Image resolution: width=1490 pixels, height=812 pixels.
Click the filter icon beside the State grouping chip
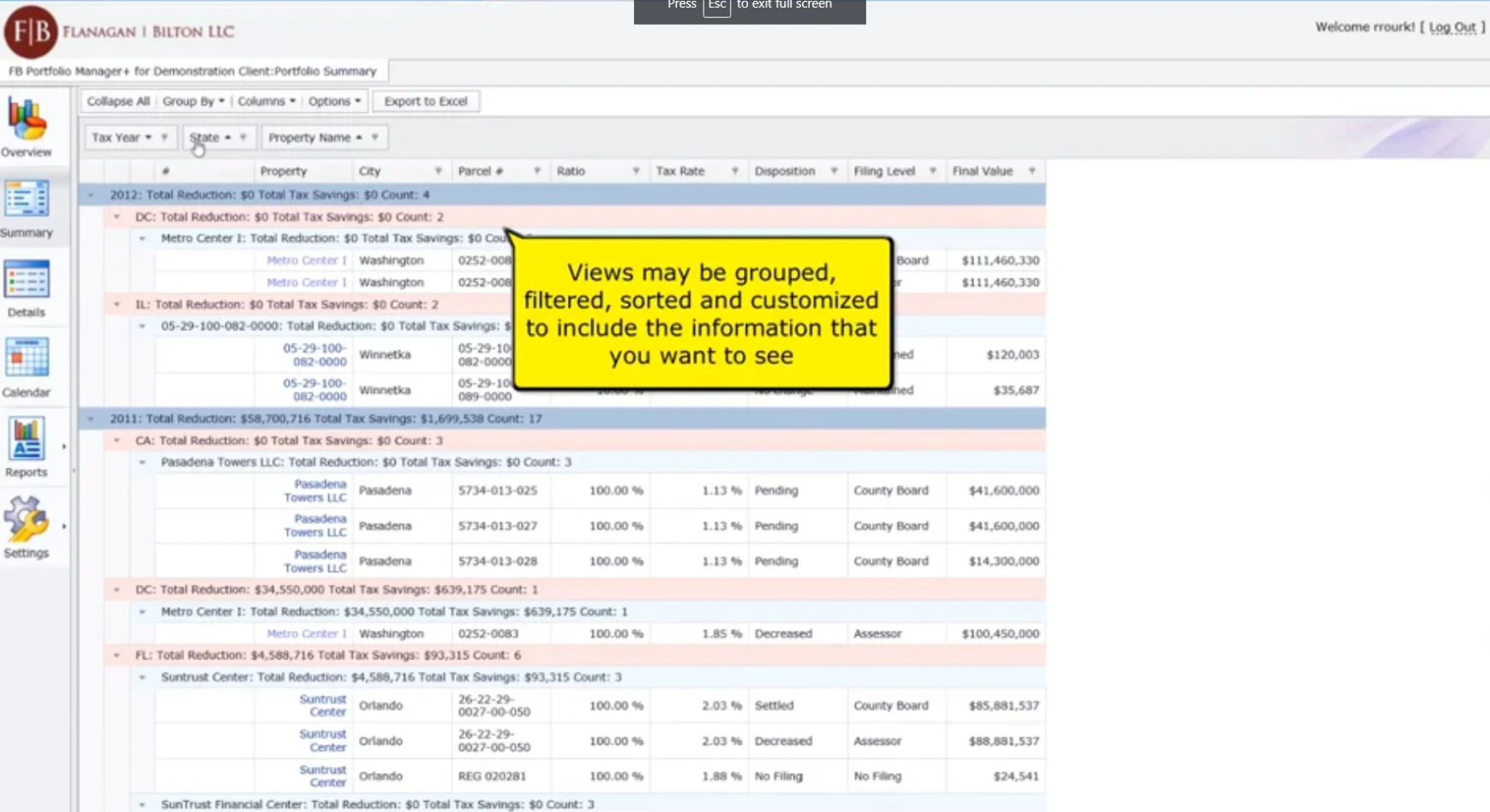243,137
